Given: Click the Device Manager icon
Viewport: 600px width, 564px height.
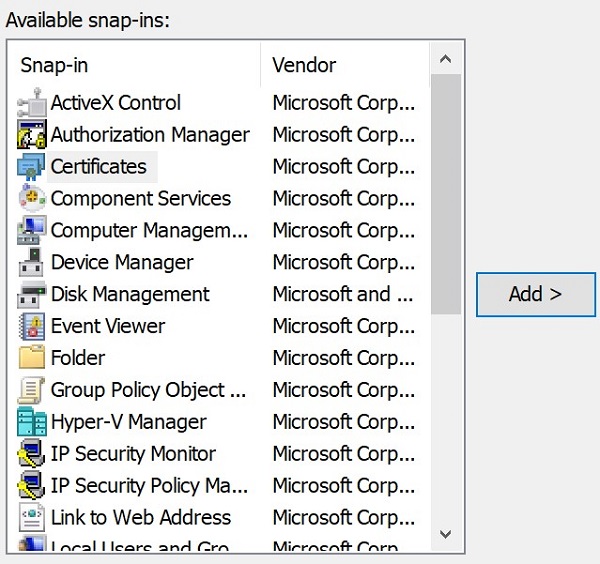Looking at the screenshot, I should (x=32, y=262).
